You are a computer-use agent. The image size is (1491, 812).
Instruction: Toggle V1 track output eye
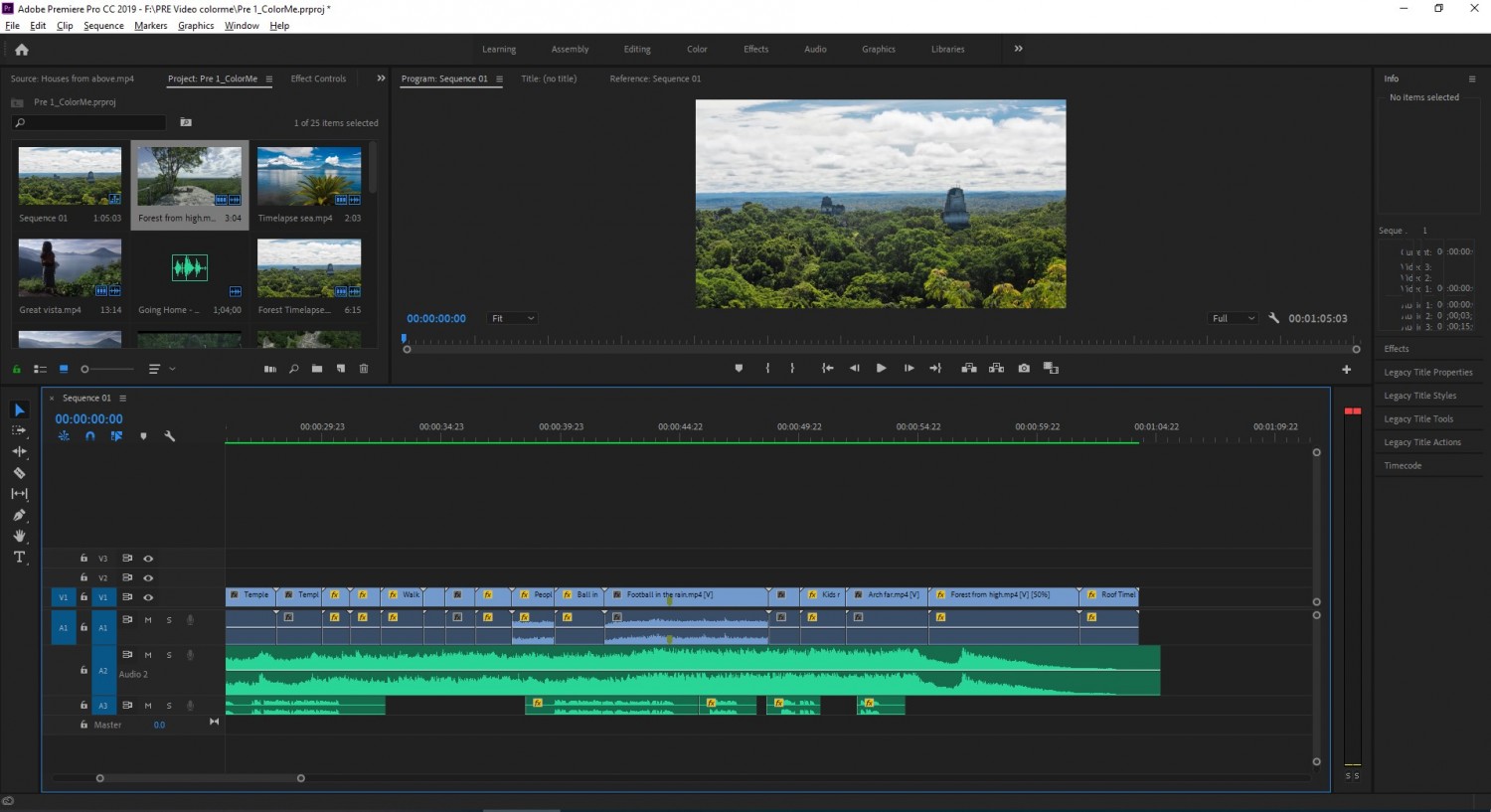tap(148, 597)
